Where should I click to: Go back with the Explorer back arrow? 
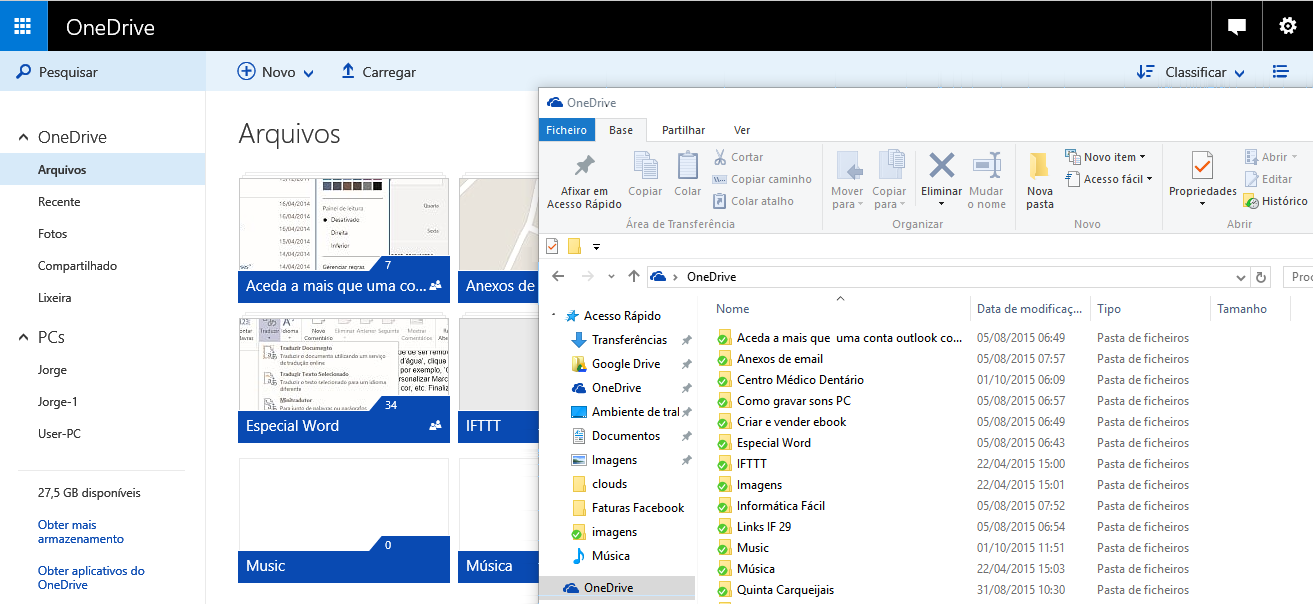(558, 277)
